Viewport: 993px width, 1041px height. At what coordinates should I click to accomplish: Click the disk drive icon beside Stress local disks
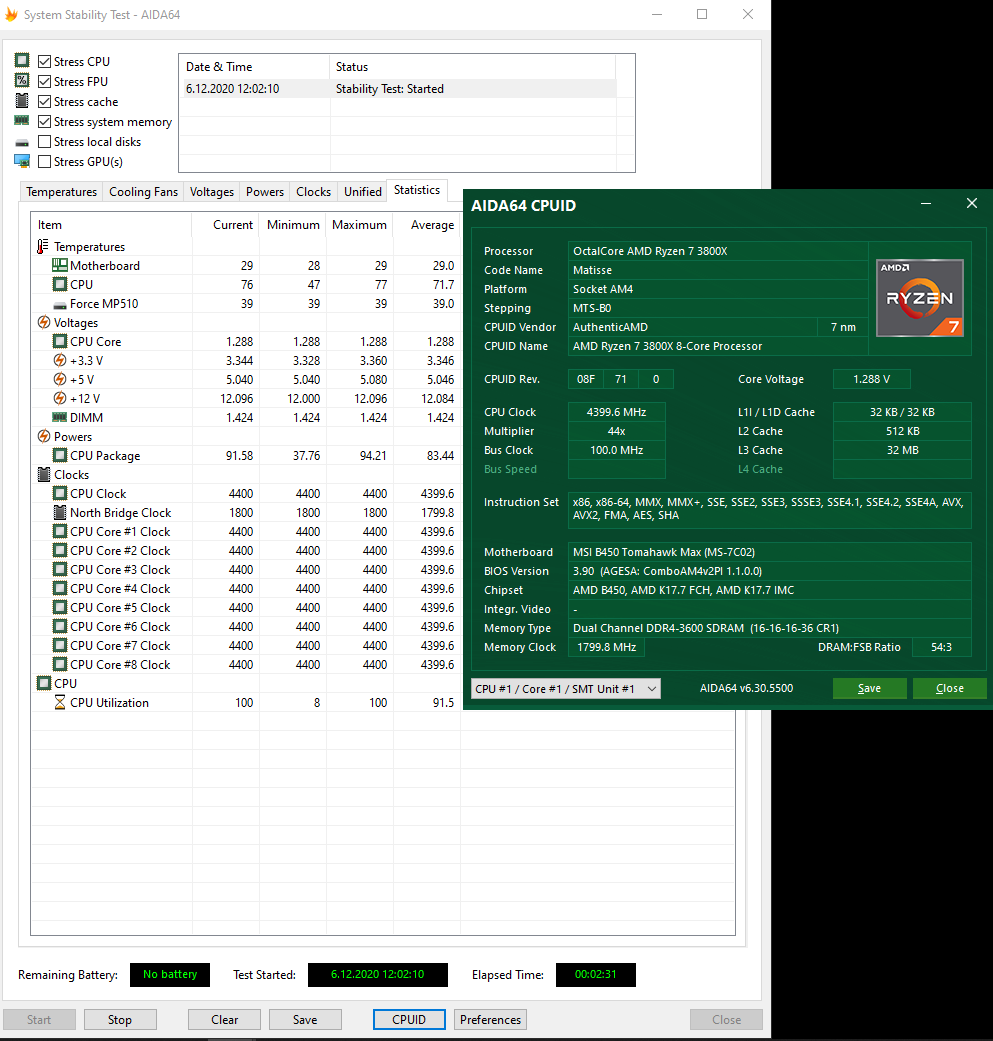22,143
